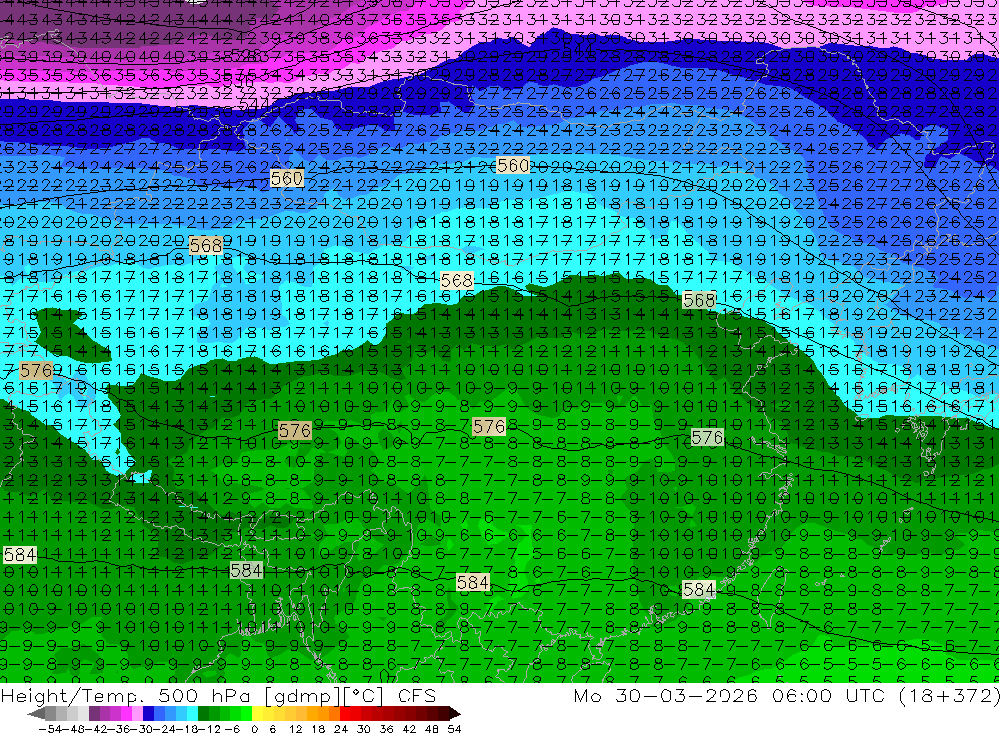Click the dark green legend swatch above -12

203,714
